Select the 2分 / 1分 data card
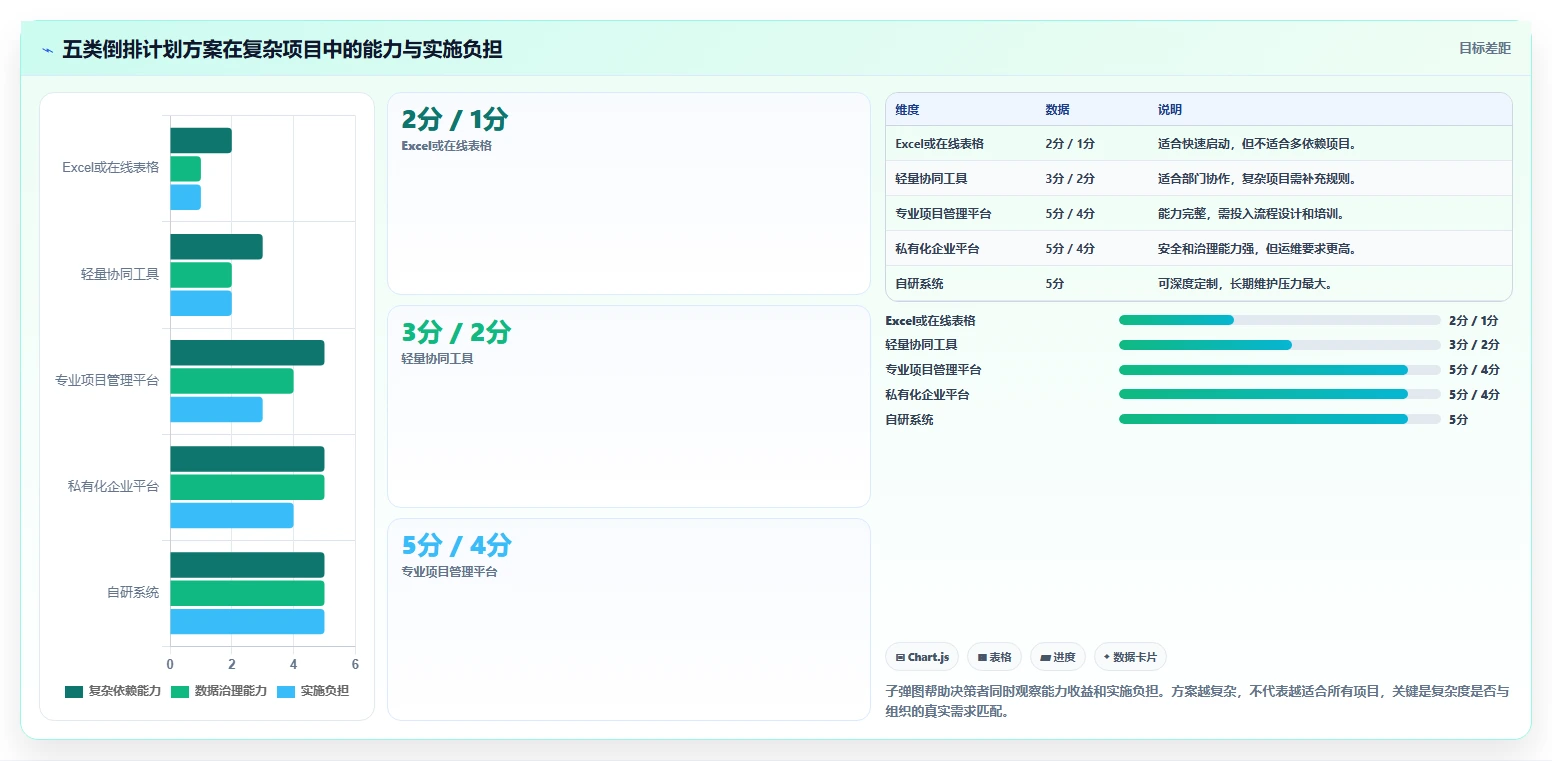This screenshot has width=1552, height=761. click(x=629, y=194)
